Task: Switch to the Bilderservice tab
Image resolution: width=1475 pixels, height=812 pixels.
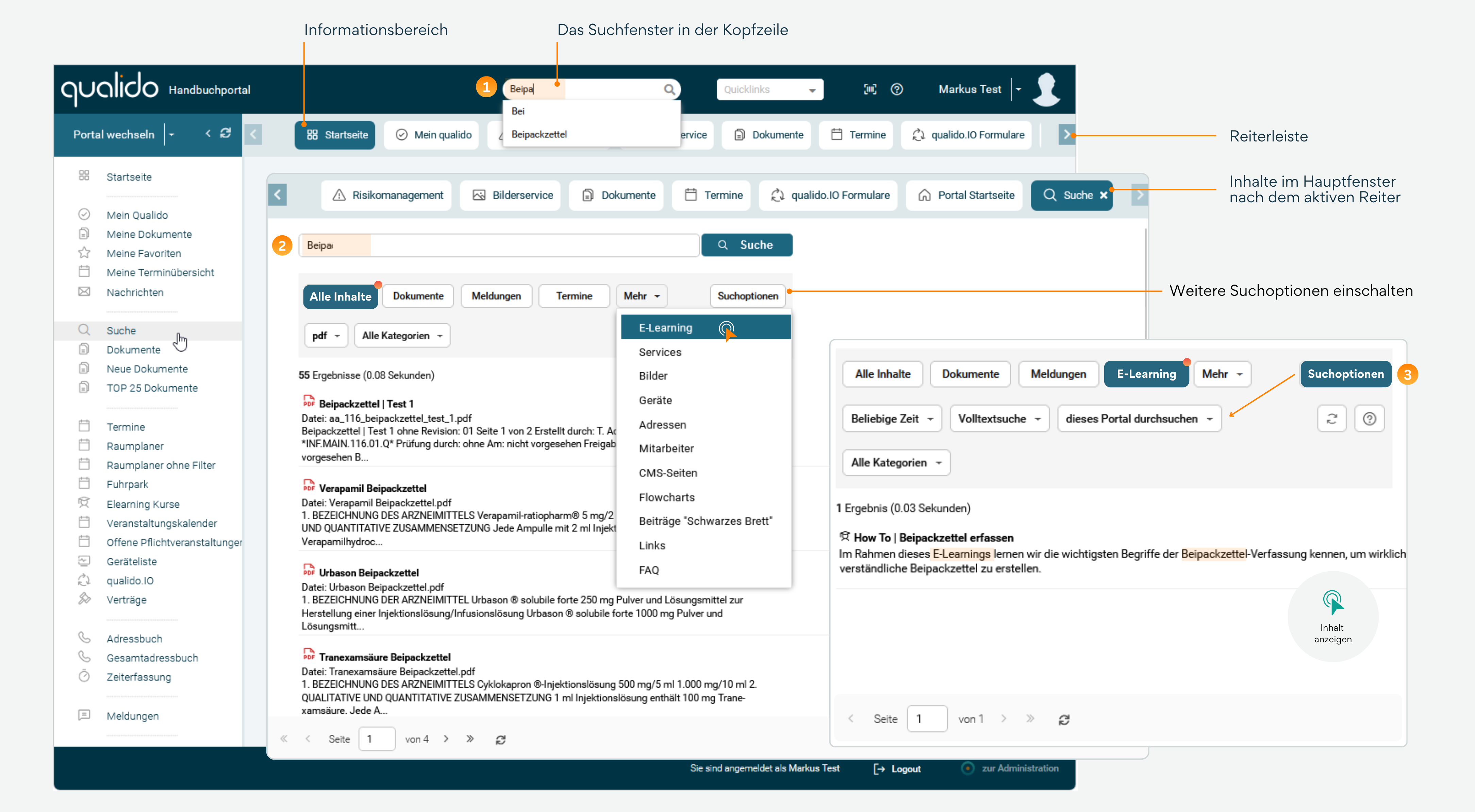Action: (510, 195)
